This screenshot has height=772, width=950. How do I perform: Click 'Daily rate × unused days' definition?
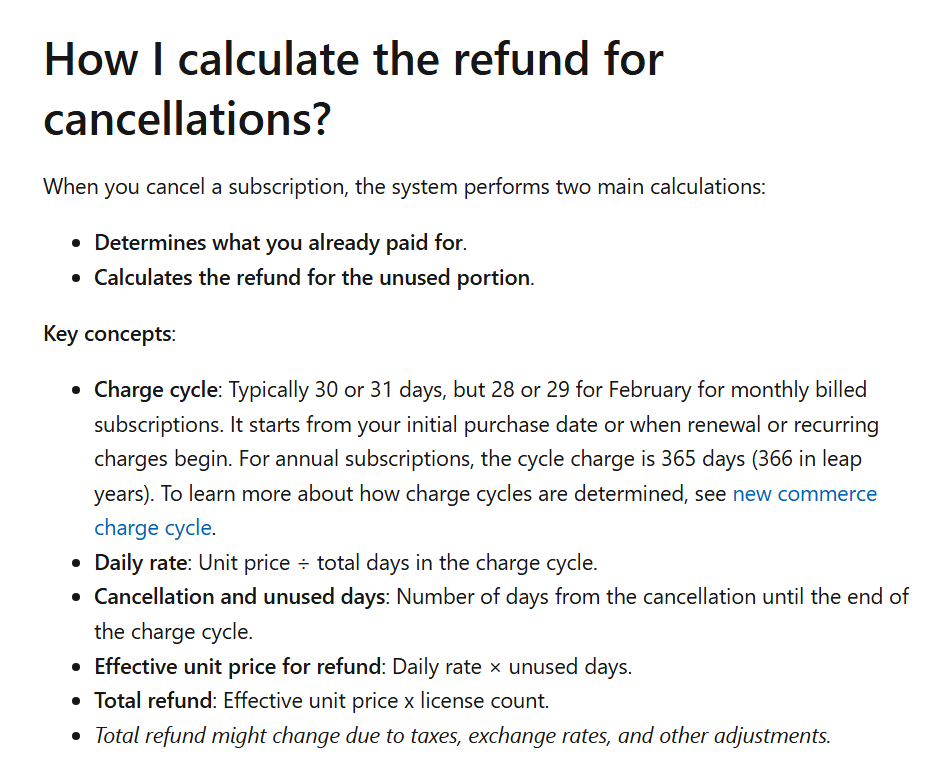click(x=512, y=667)
